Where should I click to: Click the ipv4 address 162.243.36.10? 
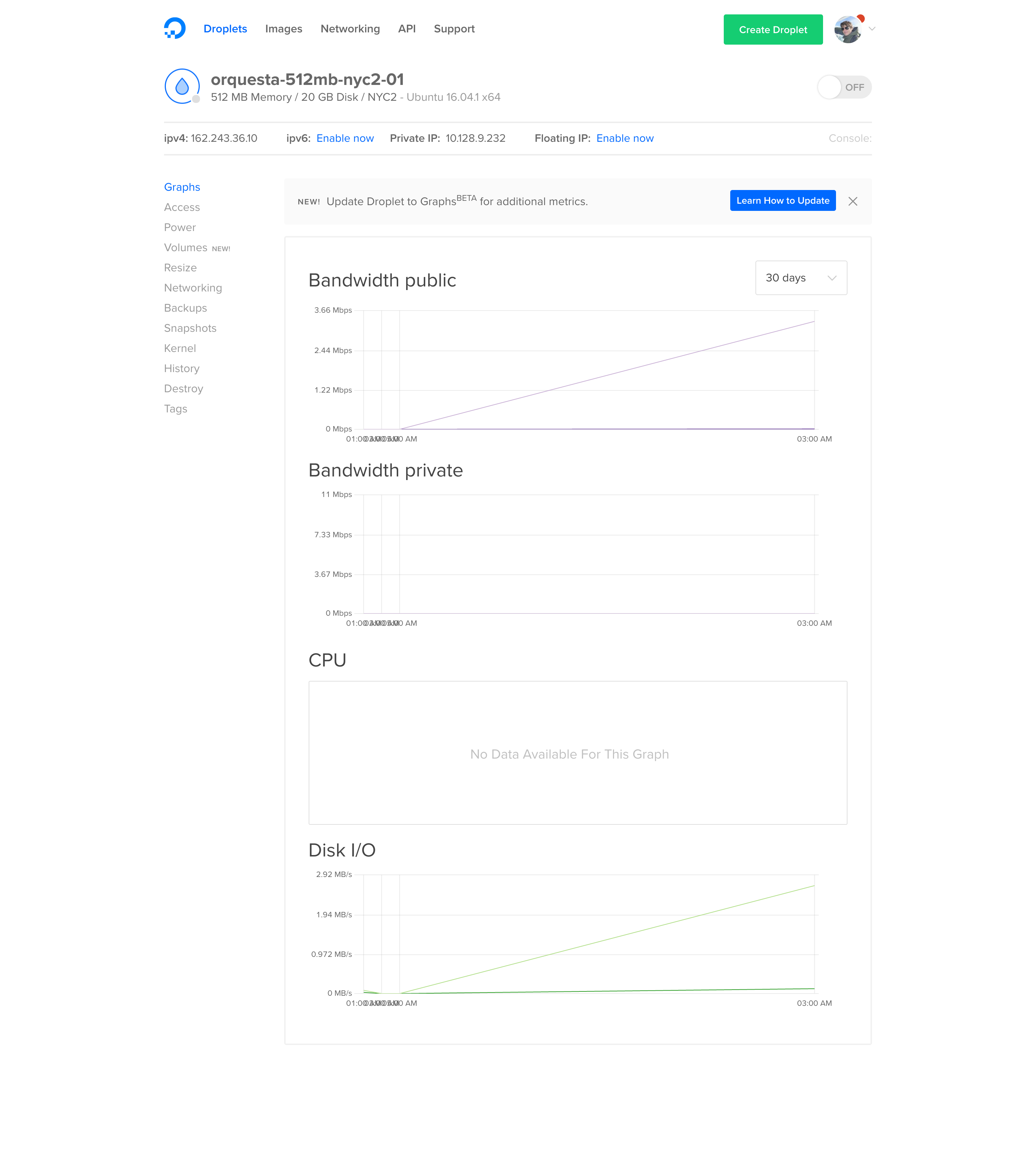pyautogui.click(x=224, y=138)
